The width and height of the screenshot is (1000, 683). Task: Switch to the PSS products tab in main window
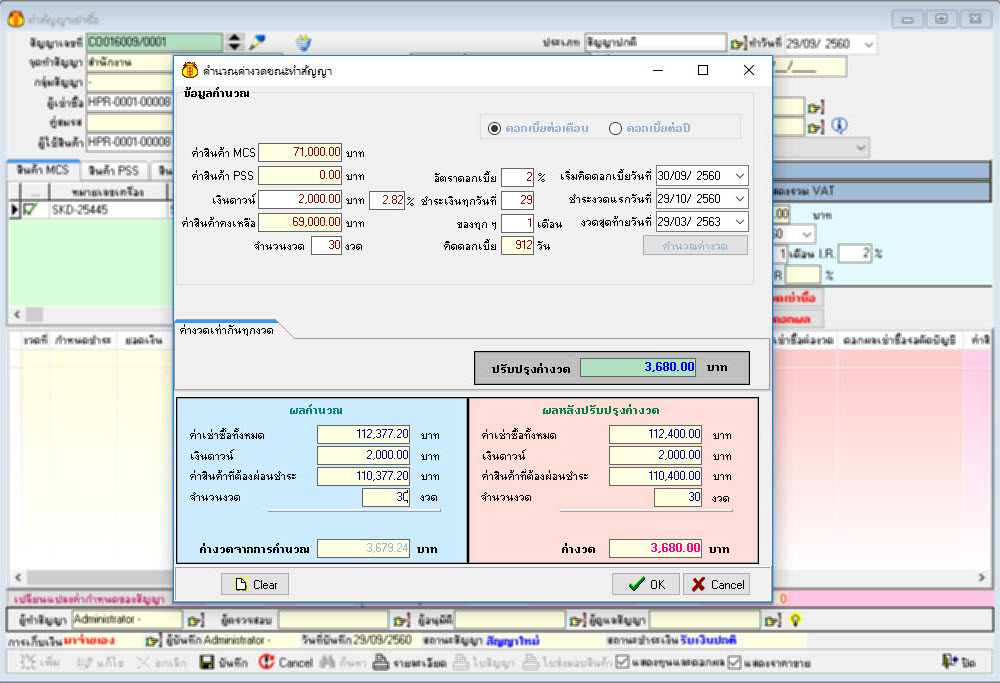114,171
